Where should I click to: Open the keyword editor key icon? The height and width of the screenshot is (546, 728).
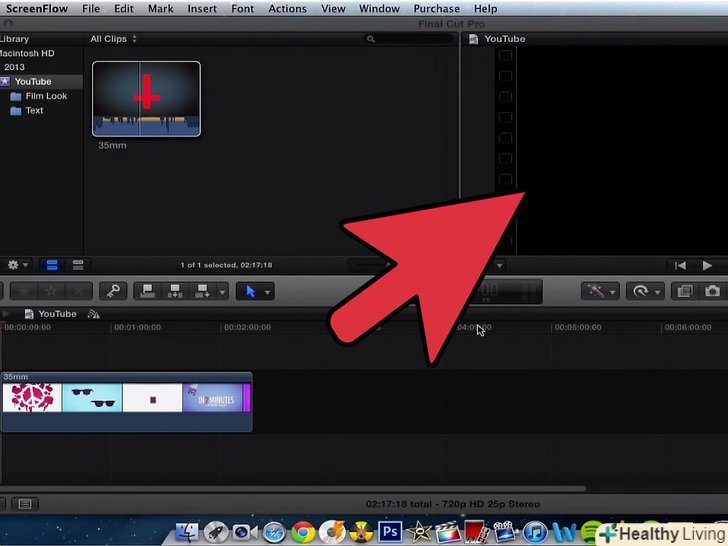tap(113, 291)
